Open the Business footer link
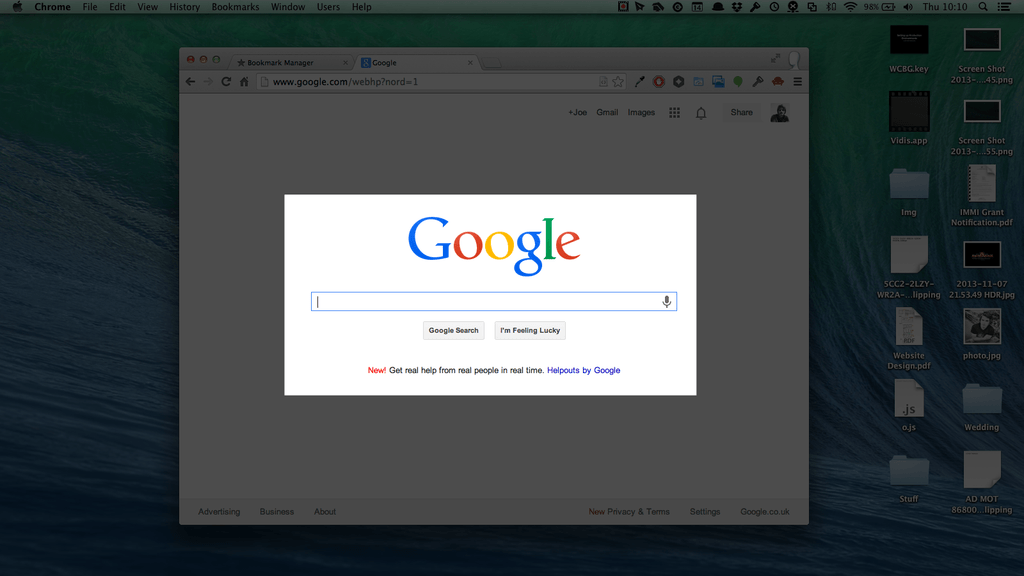Viewport: 1024px width, 576px height. click(276, 512)
